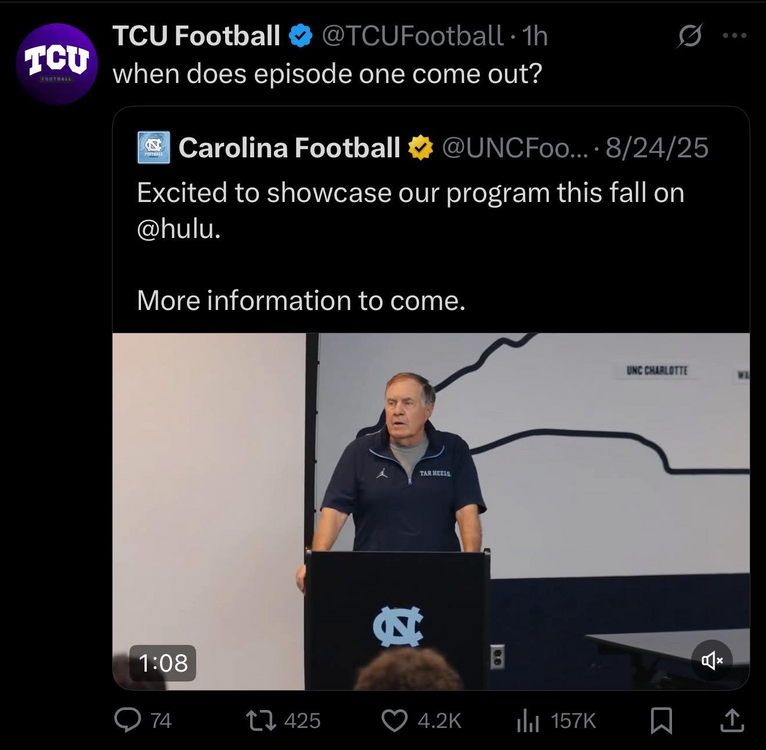The image size is (766, 750).
Task: Click Carolina Football's gold verified badge
Action: pos(420,148)
